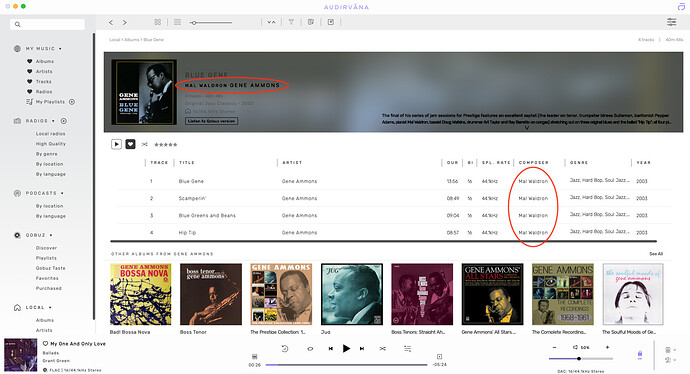Sort by the Title column header
This screenshot has height=374, width=690.
187,162
